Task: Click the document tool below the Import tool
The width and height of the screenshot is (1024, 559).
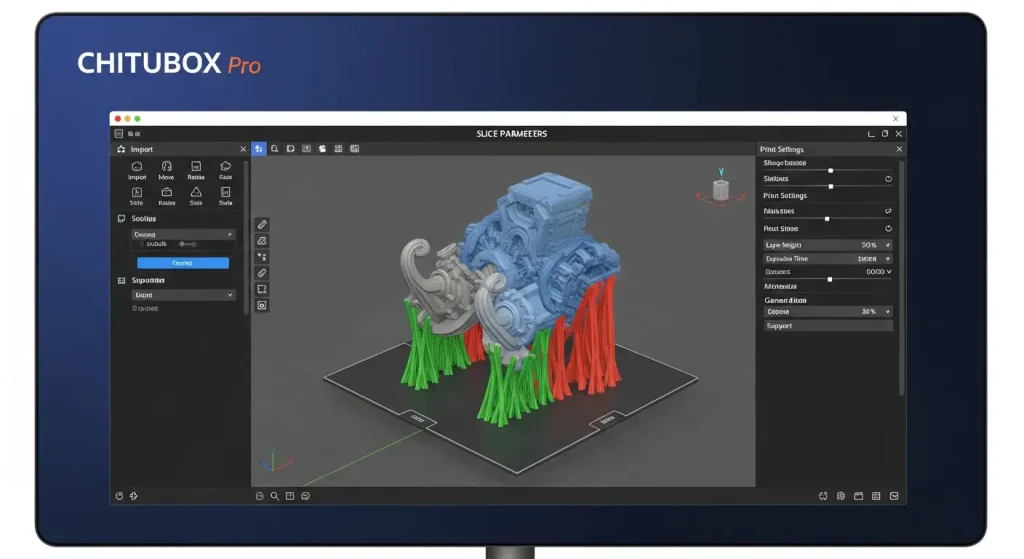Action: 136,192
